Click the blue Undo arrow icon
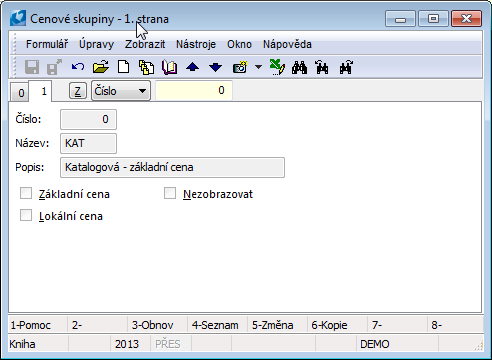The width and height of the screenshot is (492, 360). [78, 67]
